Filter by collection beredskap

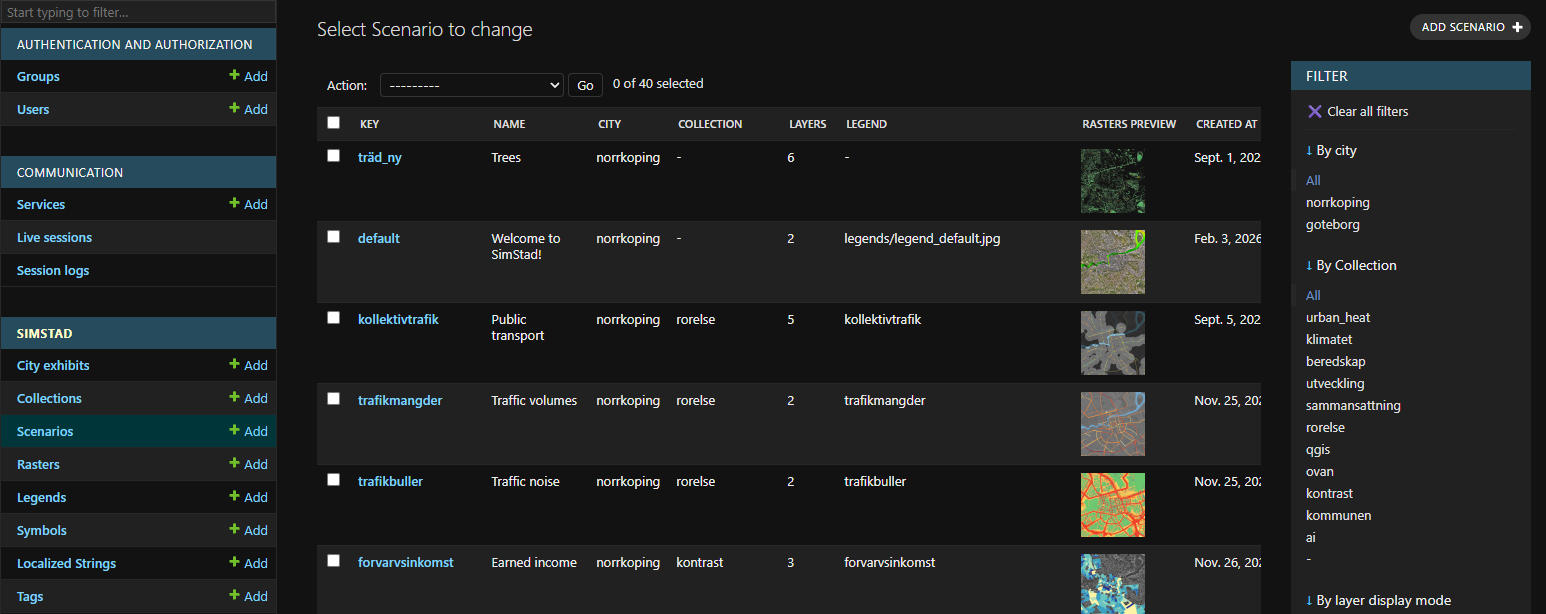click(x=1336, y=361)
